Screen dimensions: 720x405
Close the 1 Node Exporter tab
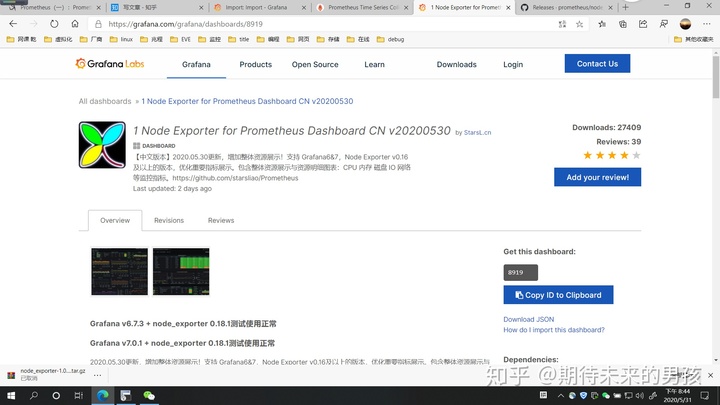tap(508, 7)
